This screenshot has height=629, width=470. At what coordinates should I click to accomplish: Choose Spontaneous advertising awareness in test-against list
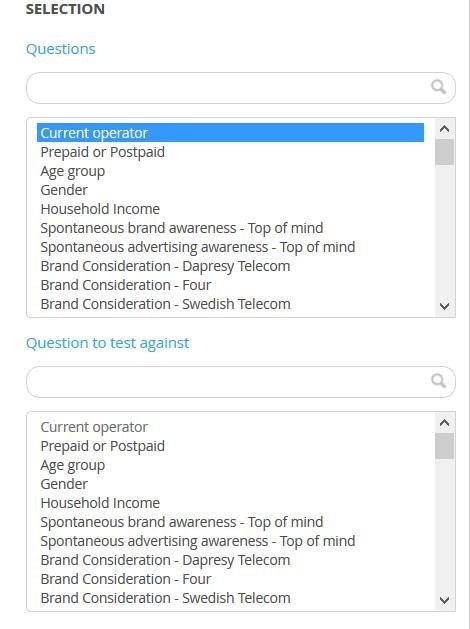230,541
